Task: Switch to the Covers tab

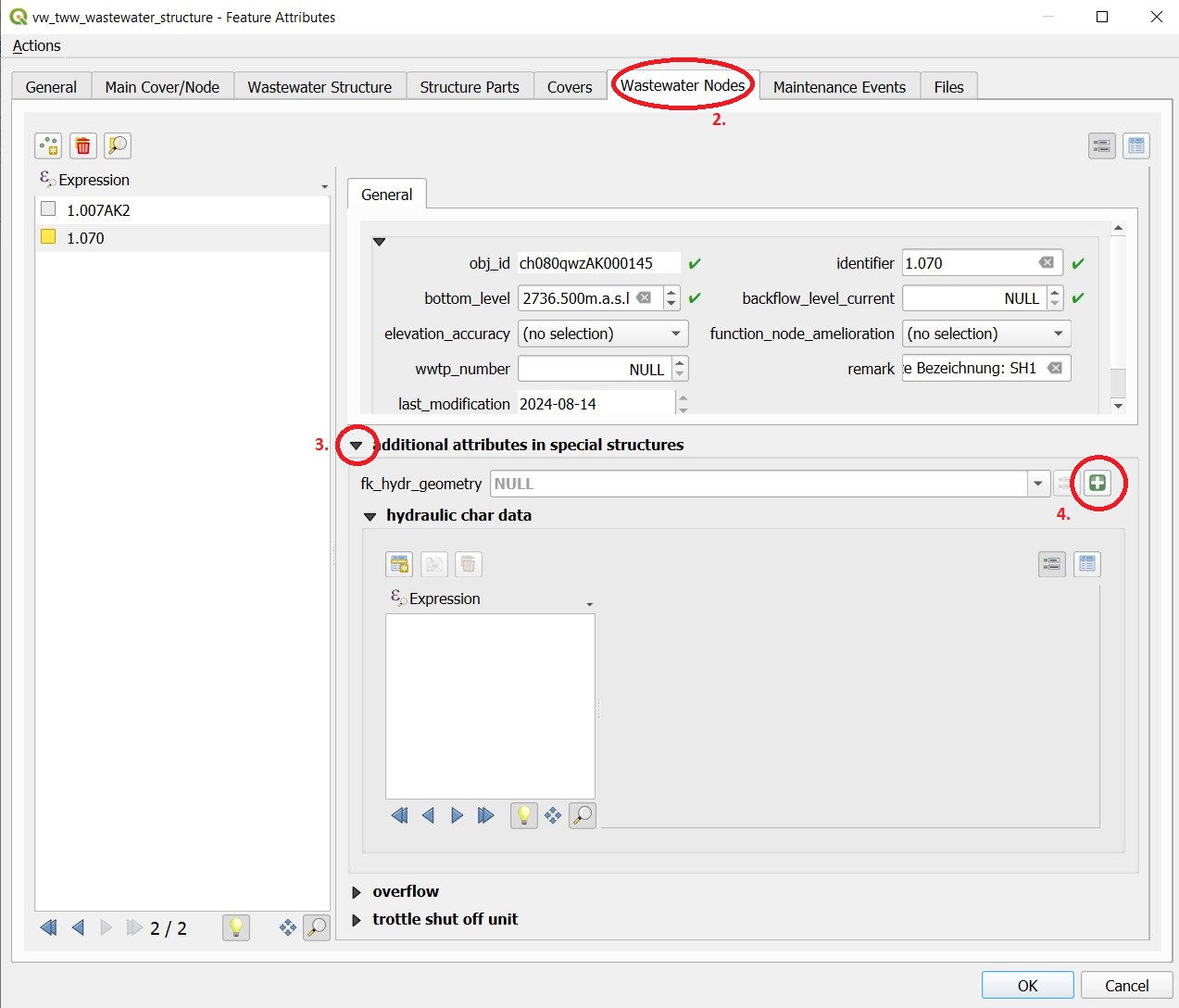Action: click(570, 87)
